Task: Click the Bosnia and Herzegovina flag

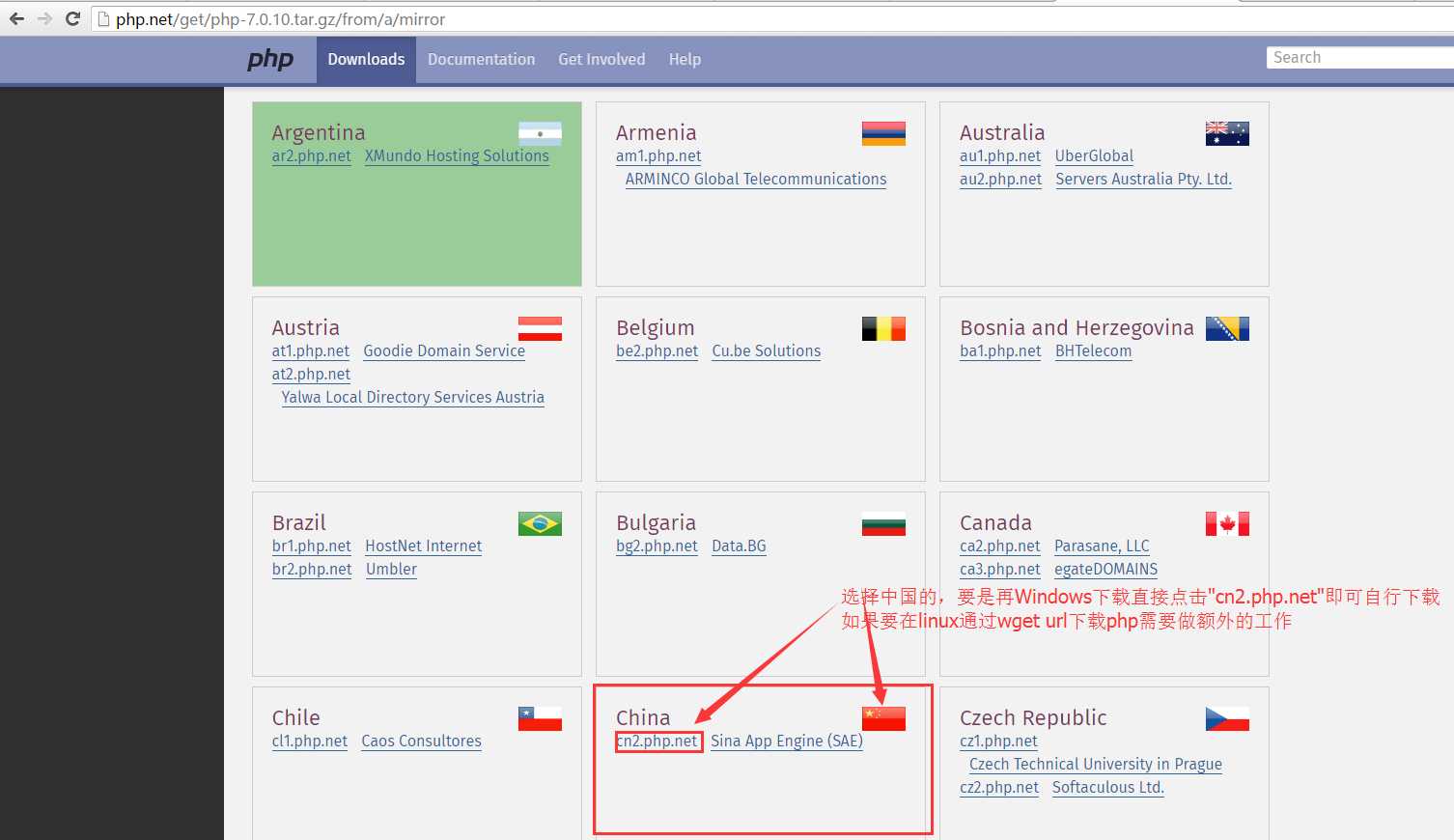Action: [x=1227, y=328]
